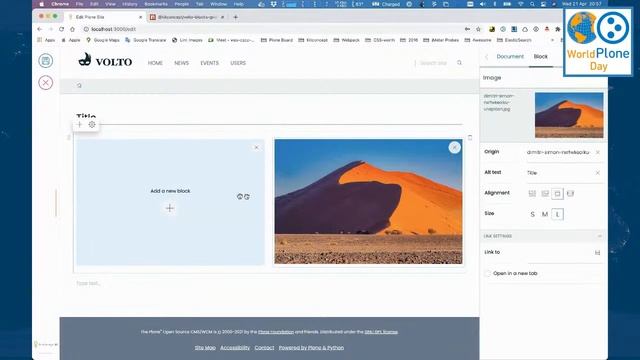Viewport: 640px width, 360px height.
Task: Clear the image with the round X button
Action: click(x=454, y=147)
